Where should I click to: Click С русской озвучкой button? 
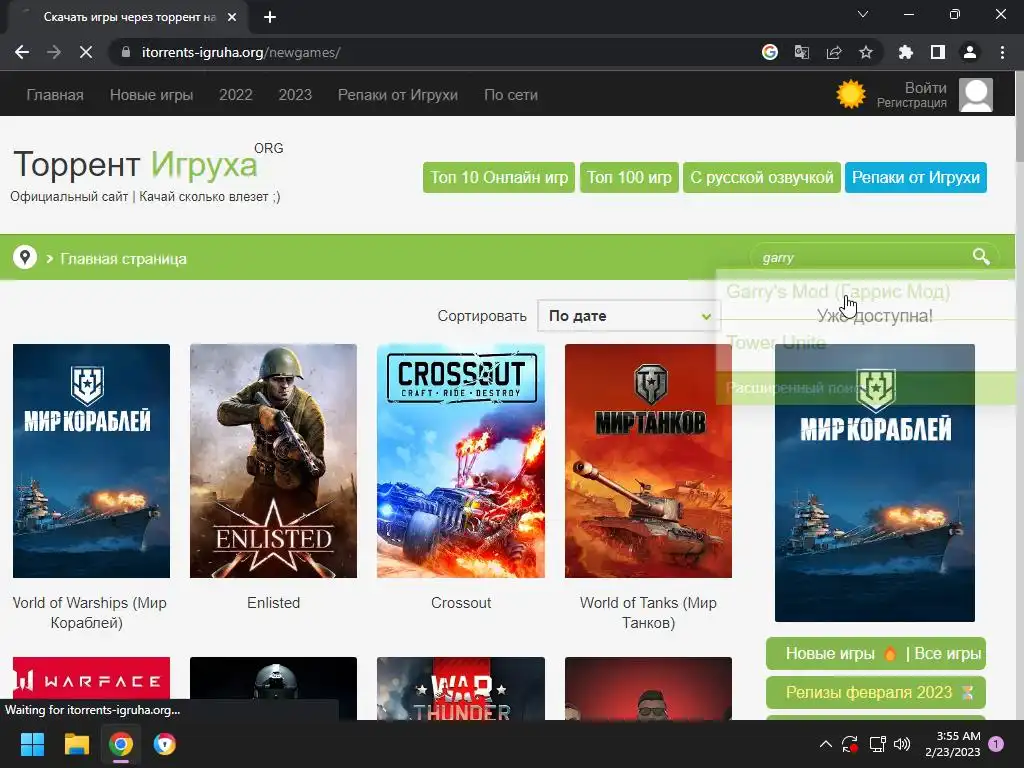point(761,177)
